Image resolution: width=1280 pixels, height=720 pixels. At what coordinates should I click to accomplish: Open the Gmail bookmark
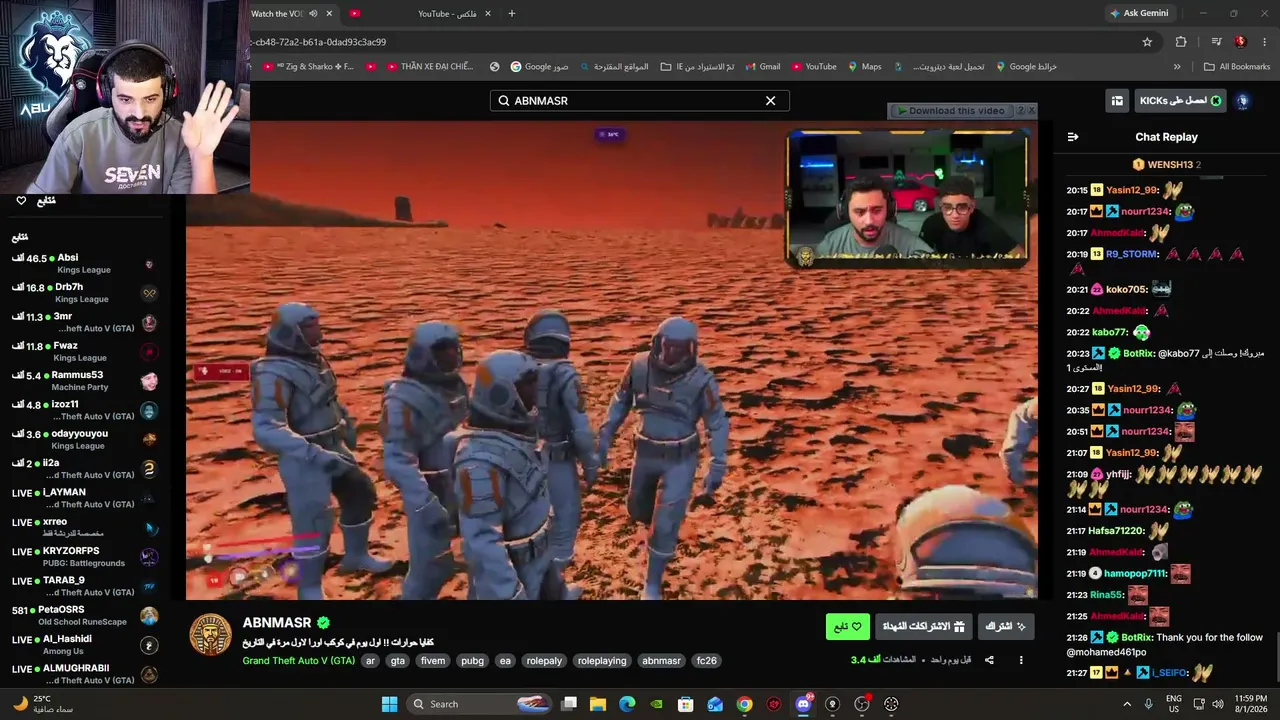tap(761, 67)
